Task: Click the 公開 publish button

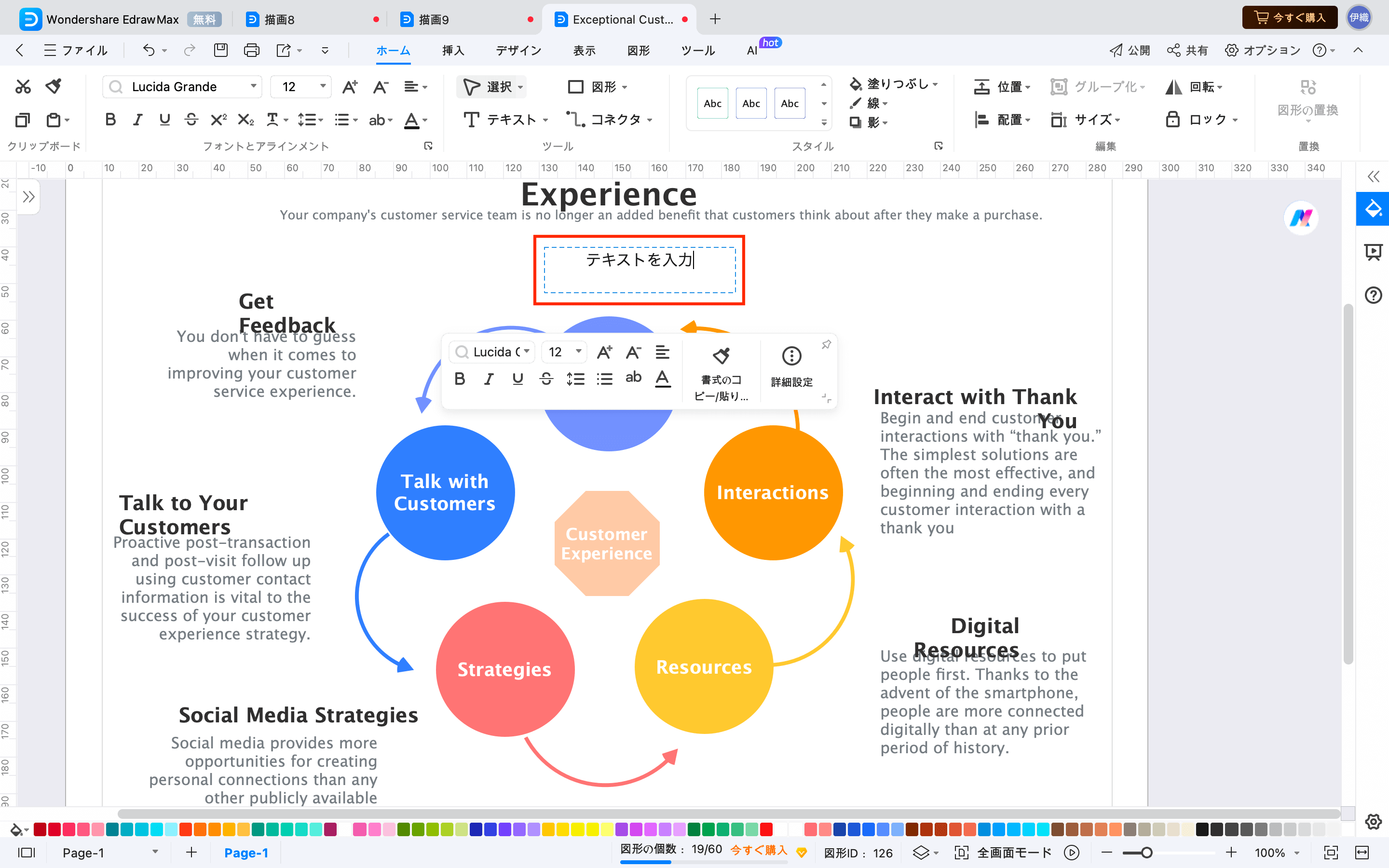Action: [1129, 51]
